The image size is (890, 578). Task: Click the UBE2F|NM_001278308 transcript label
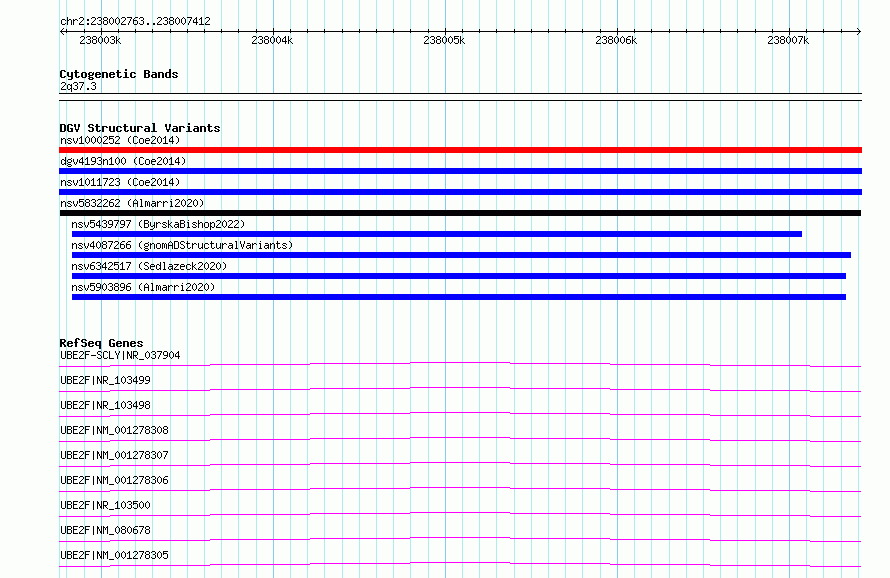(x=114, y=430)
